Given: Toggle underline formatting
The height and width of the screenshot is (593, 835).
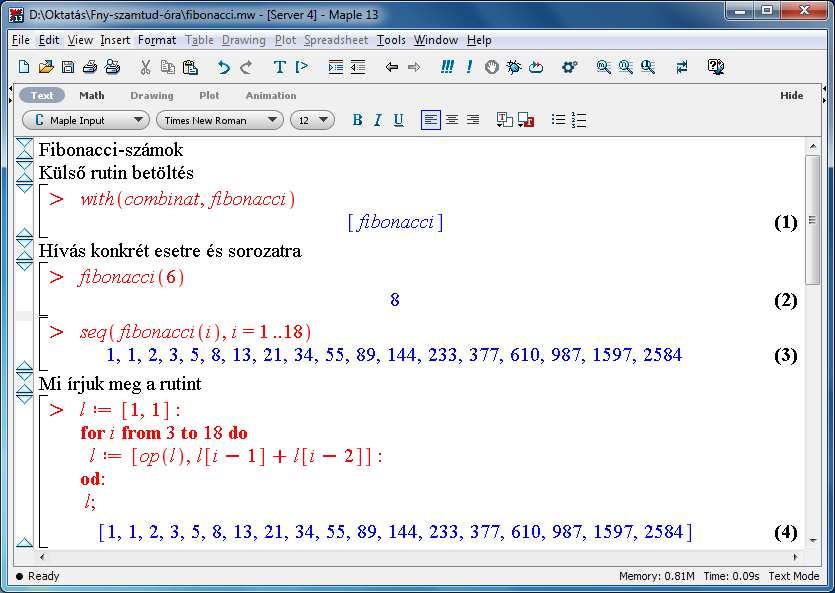Looking at the screenshot, I should (x=398, y=120).
